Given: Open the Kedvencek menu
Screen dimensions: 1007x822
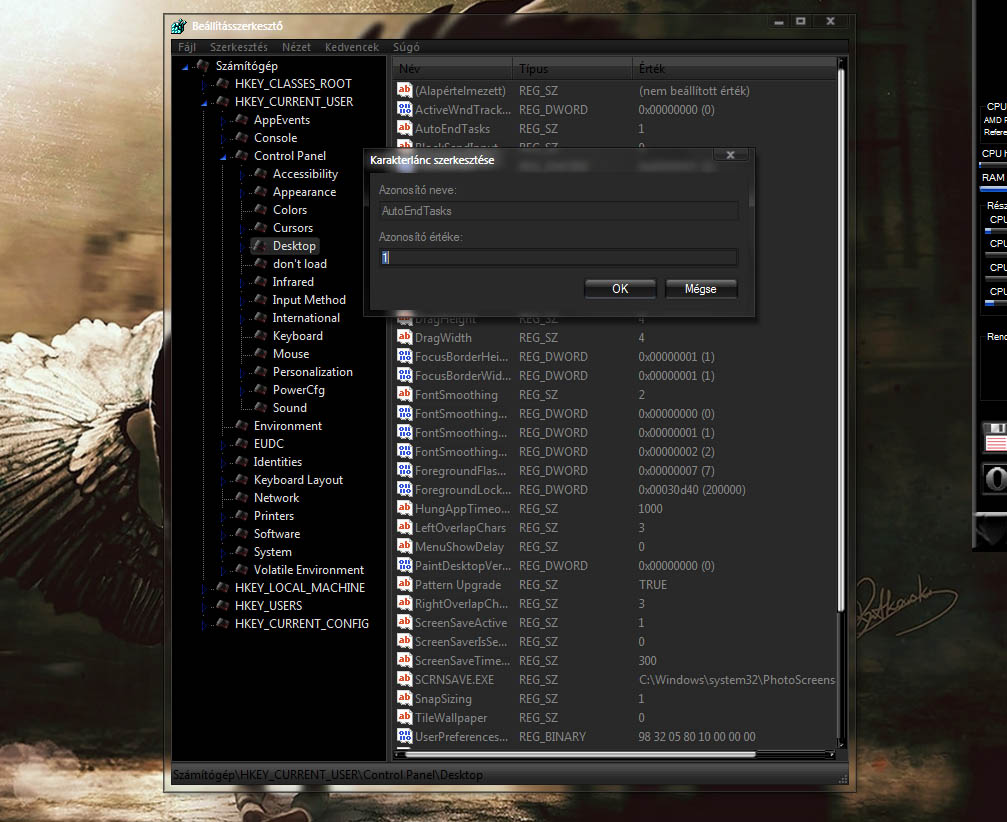Looking at the screenshot, I should pyautogui.click(x=352, y=47).
